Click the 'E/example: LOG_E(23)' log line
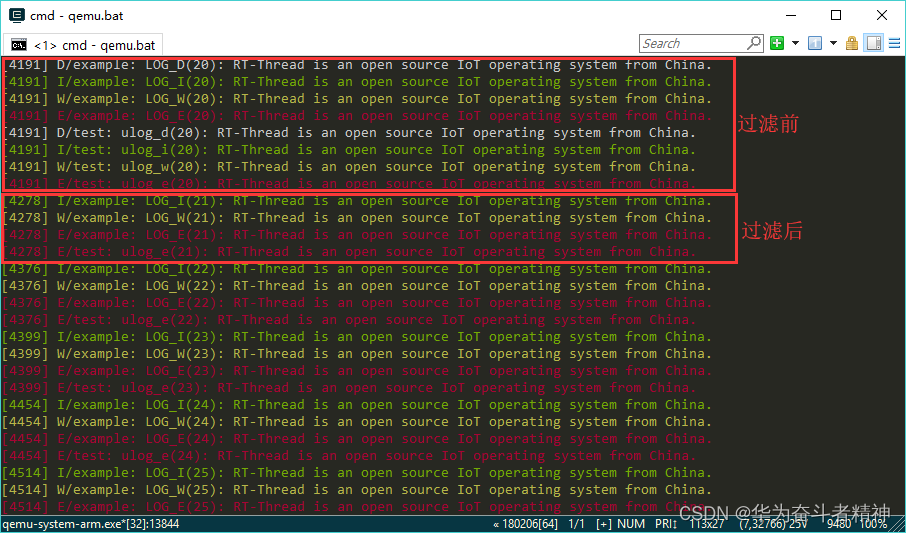906x533 pixels. click(x=357, y=371)
